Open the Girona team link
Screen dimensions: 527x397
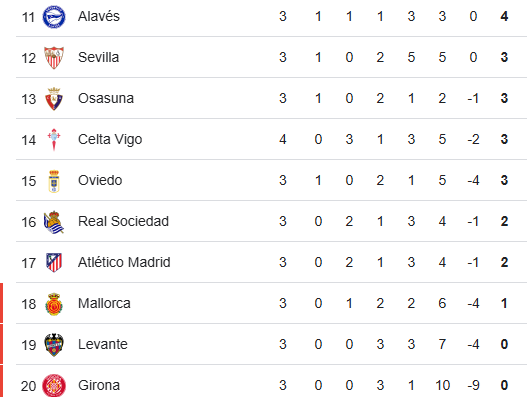[99, 385]
